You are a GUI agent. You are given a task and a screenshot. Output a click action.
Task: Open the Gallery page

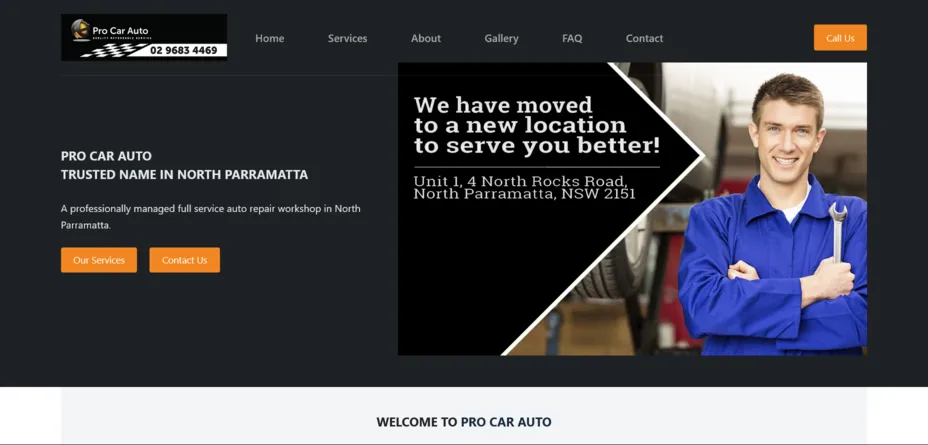pos(501,38)
